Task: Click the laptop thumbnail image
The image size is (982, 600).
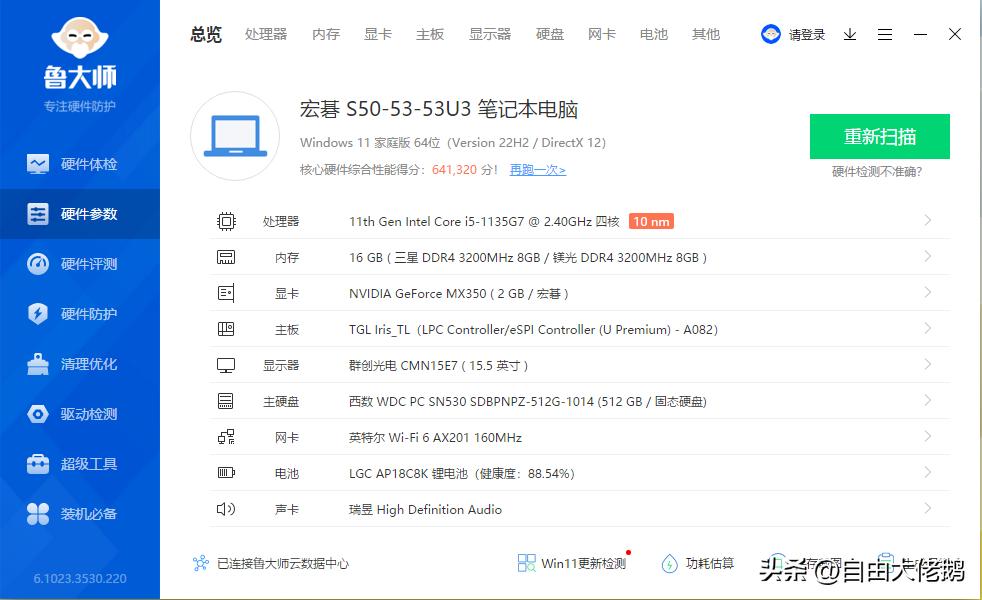Action: click(x=234, y=137)
